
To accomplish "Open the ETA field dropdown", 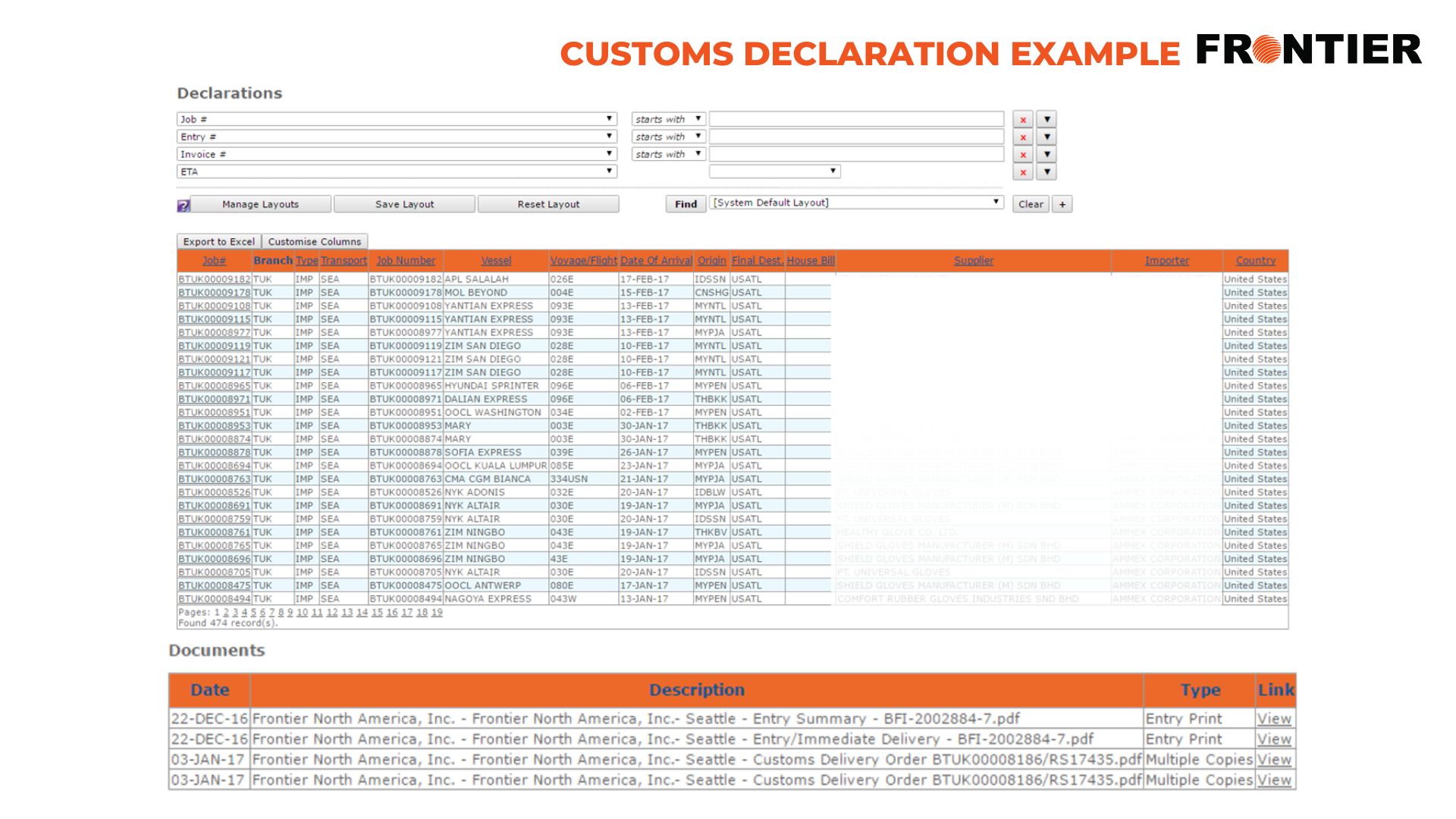I will pos(397,171).
